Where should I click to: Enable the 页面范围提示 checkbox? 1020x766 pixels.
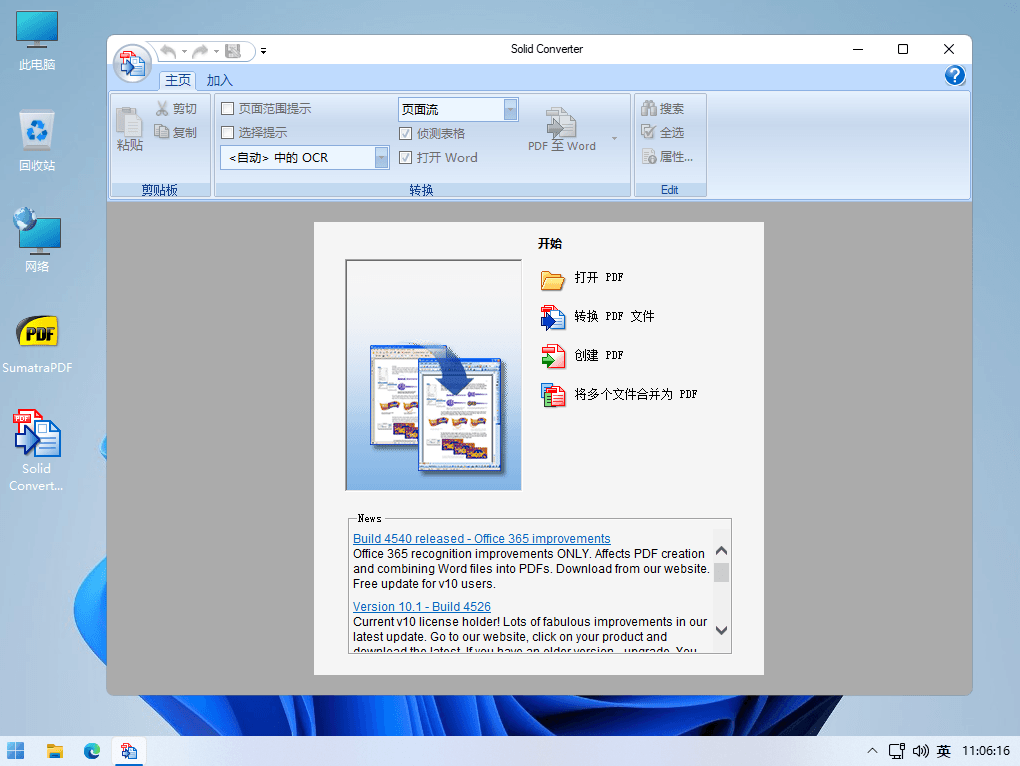228,109
